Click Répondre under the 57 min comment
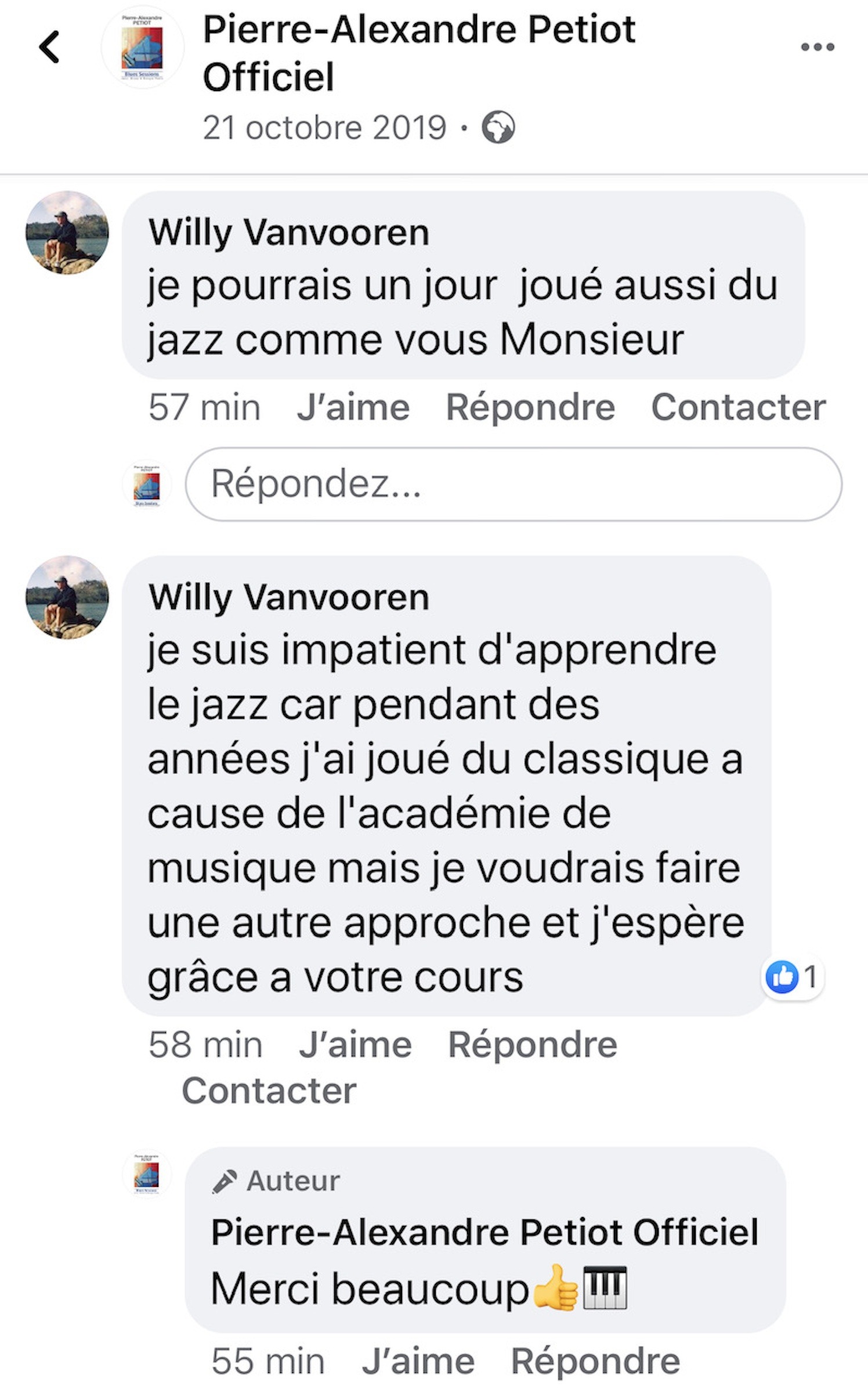Viewport: 868px width, 1393px height. pos(530,407)
